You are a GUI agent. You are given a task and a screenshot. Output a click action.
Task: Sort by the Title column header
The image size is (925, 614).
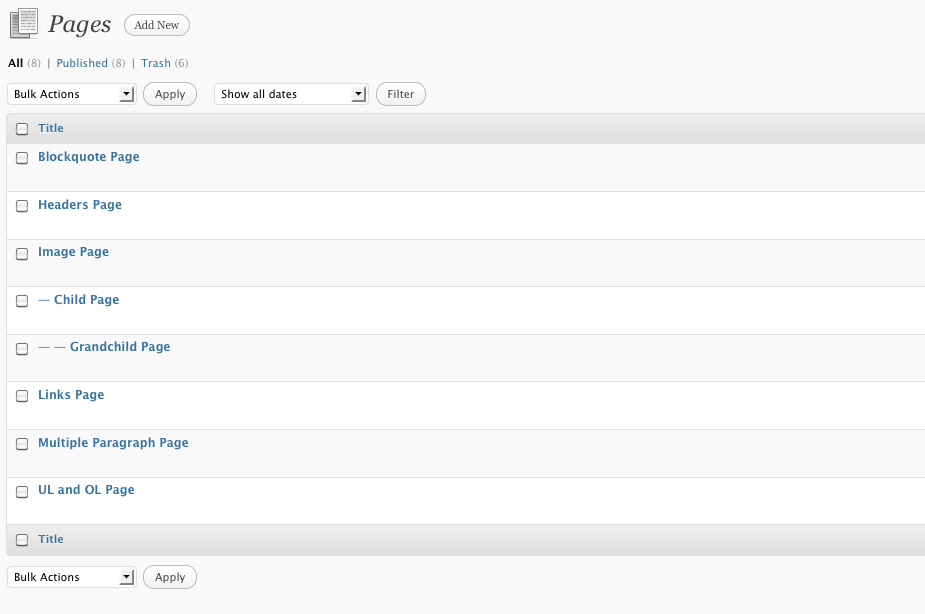coord(51,128)
